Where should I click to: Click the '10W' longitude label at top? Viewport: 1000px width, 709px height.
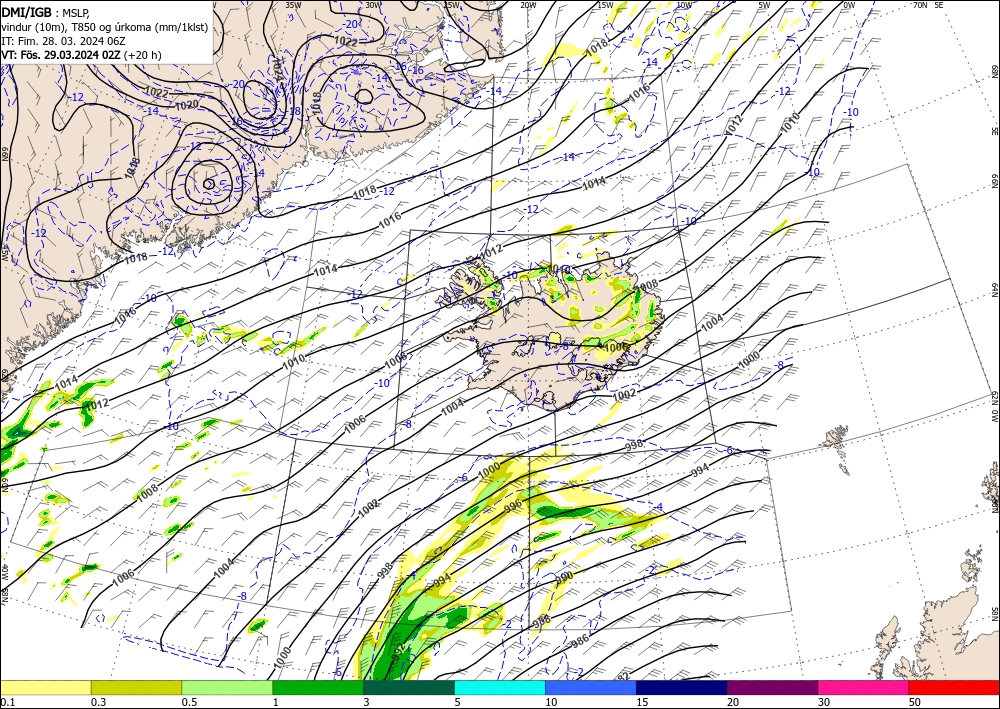click(x=684, y=5)
